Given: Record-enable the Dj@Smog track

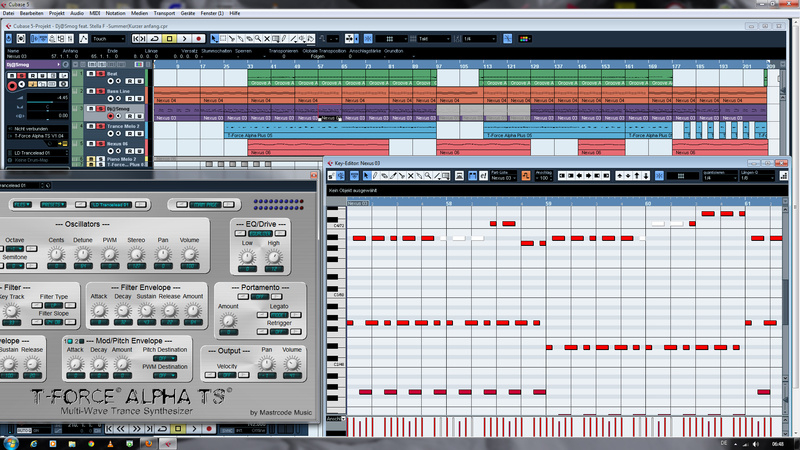Looking at the screenshot, I should click(110, 116).
